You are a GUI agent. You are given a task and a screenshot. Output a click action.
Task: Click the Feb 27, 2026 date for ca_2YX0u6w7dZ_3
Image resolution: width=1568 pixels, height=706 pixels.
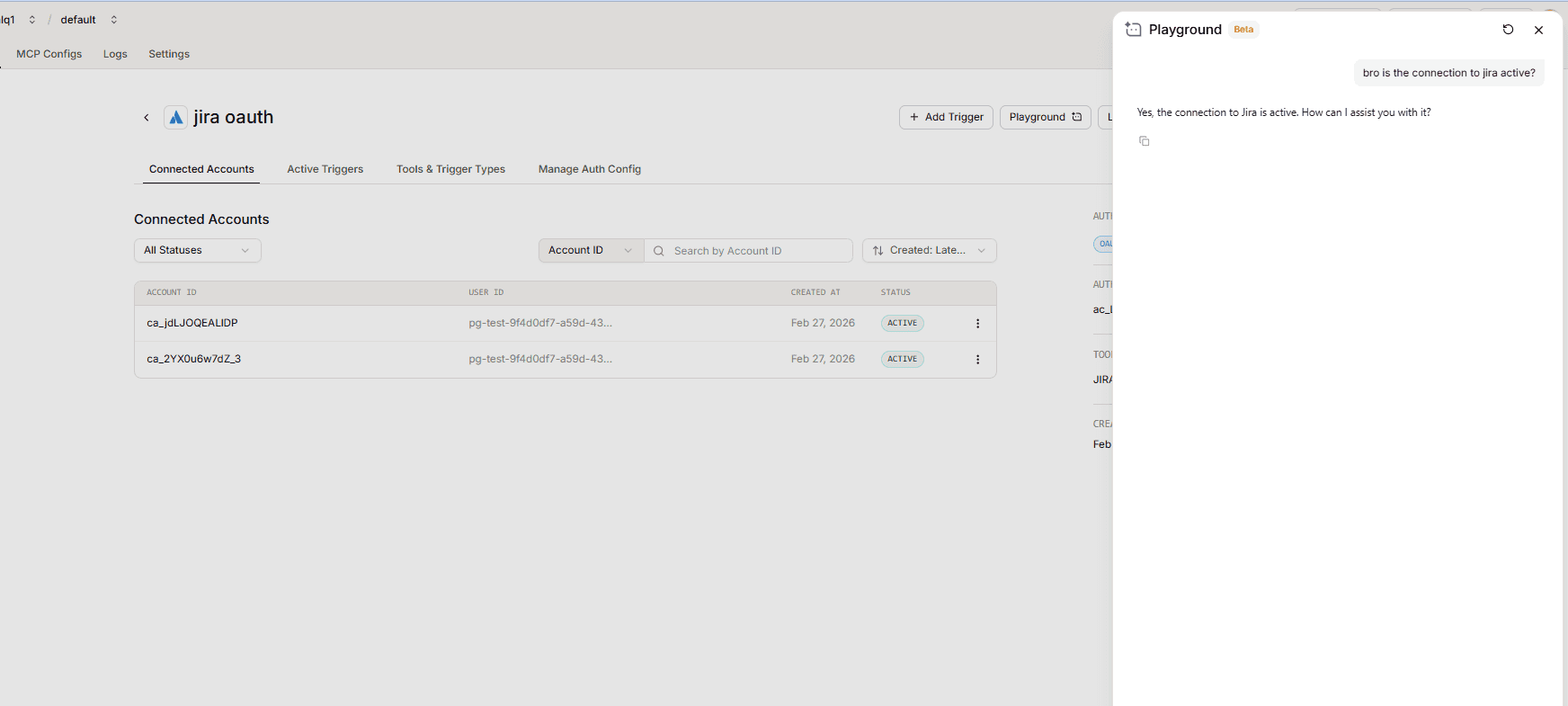point(823,359)
